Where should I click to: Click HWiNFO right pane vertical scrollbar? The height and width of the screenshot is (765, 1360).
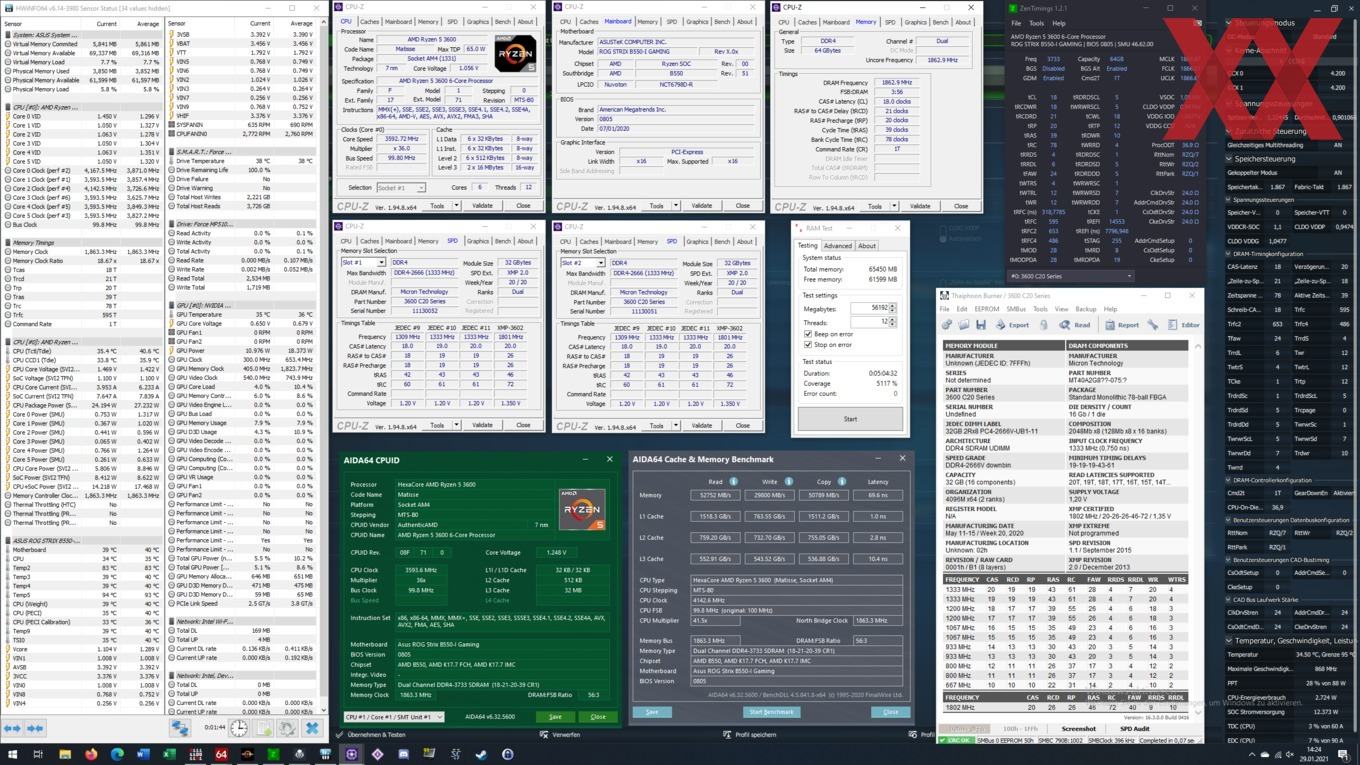point(322,365)
